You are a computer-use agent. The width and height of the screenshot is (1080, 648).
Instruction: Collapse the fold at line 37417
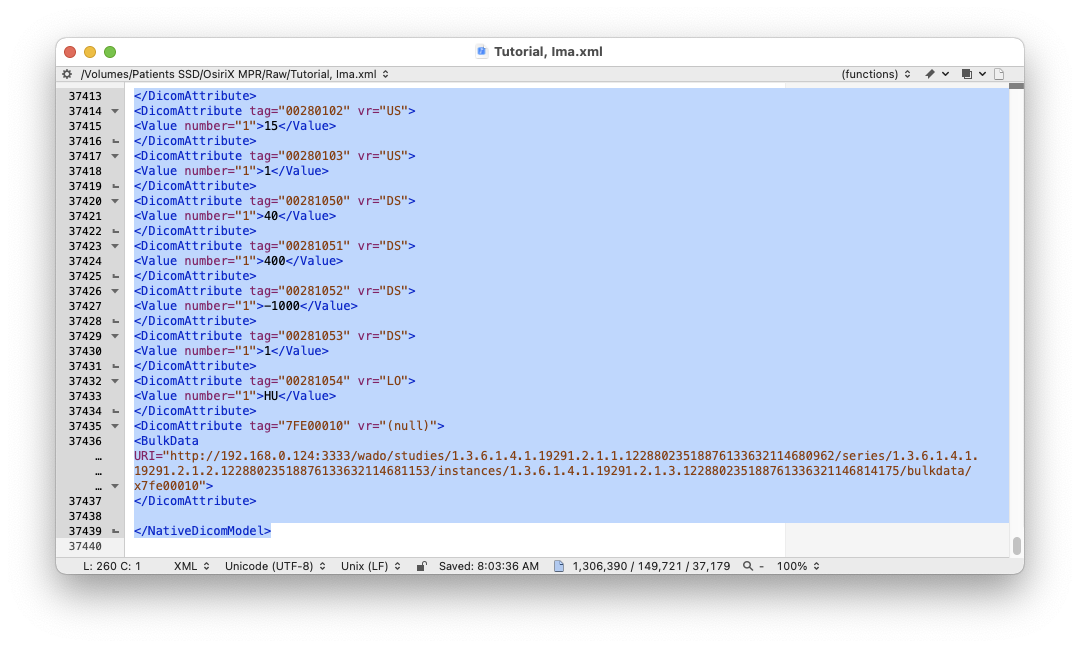(115, 156)
